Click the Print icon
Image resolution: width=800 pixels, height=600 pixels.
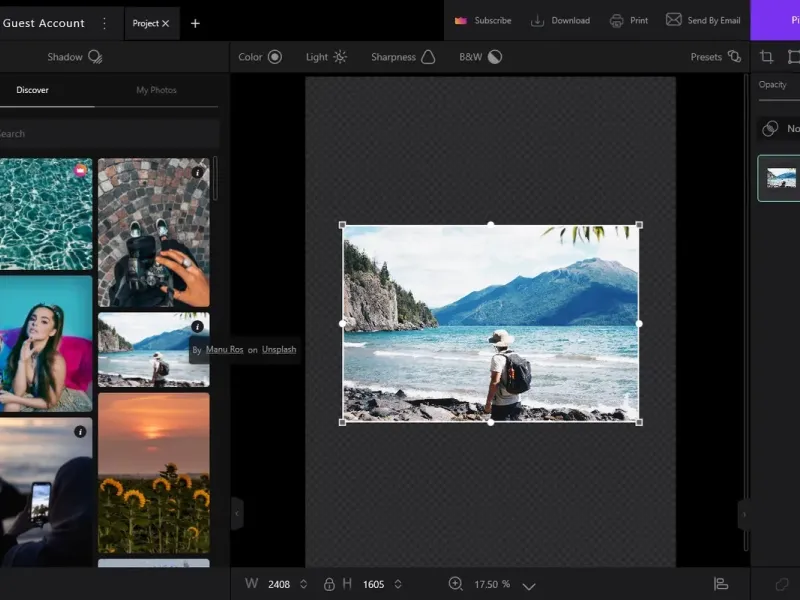click(617, 20)
